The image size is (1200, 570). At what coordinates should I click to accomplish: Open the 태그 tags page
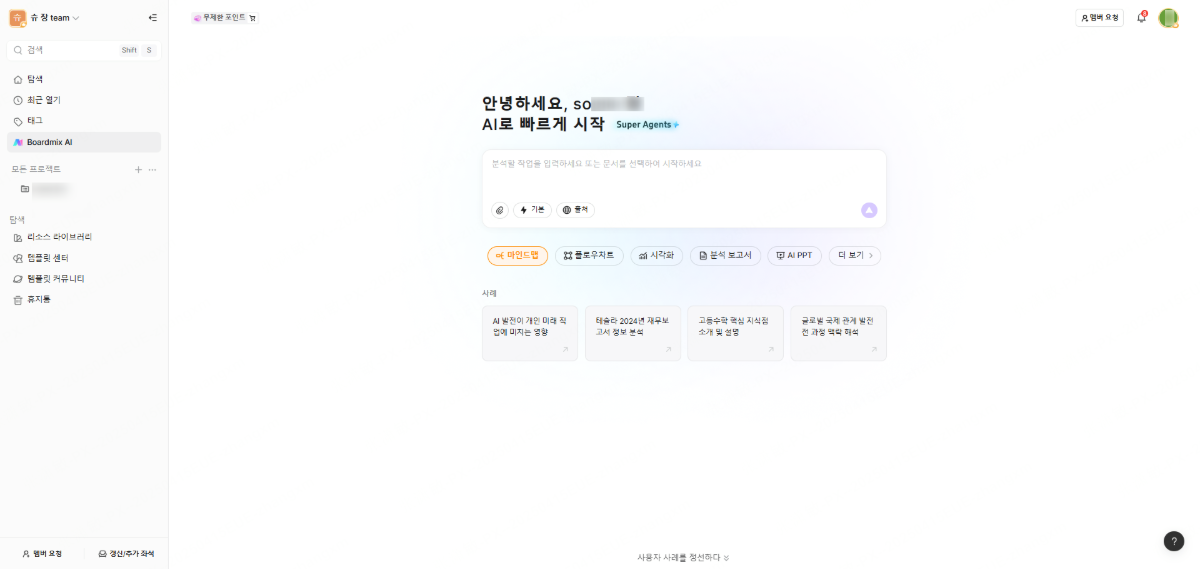tap(84, 121)
